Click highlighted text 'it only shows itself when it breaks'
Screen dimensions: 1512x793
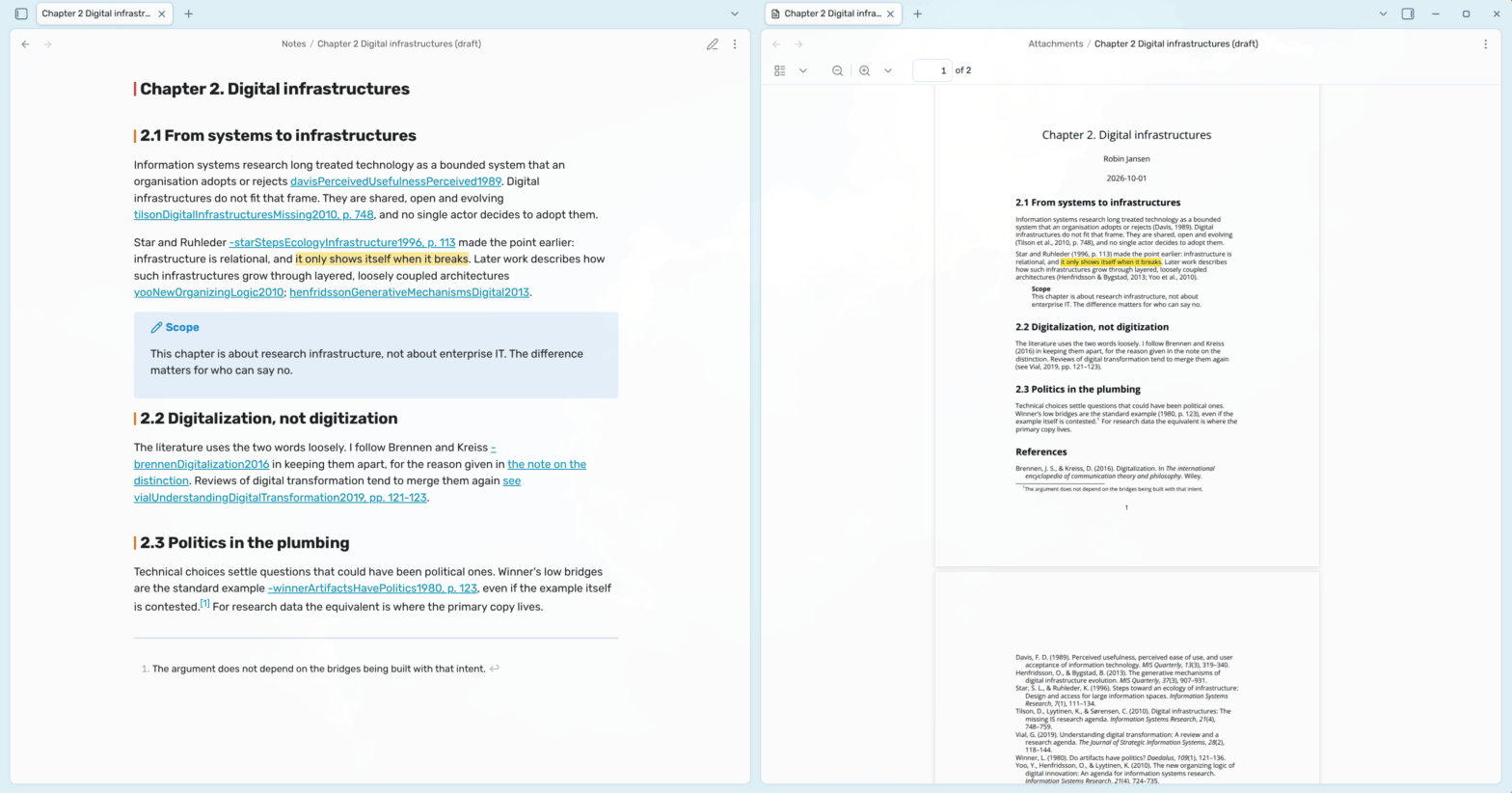tap(382, 260)
